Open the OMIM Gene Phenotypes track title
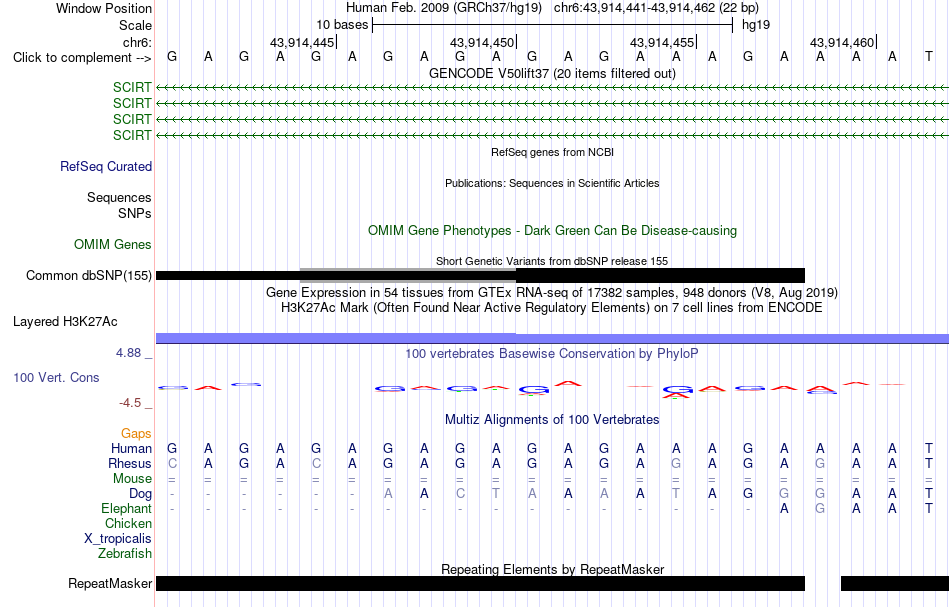950x607 pixels. pos(552,230)
